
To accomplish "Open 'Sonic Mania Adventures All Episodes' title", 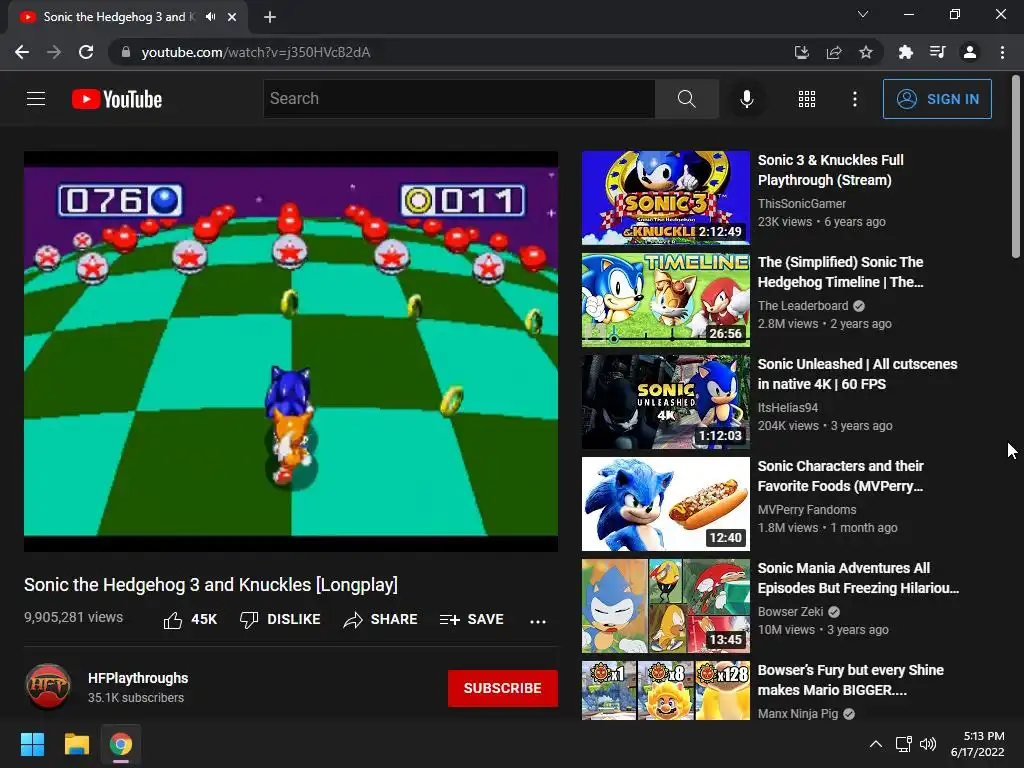I will click(858, 578).
